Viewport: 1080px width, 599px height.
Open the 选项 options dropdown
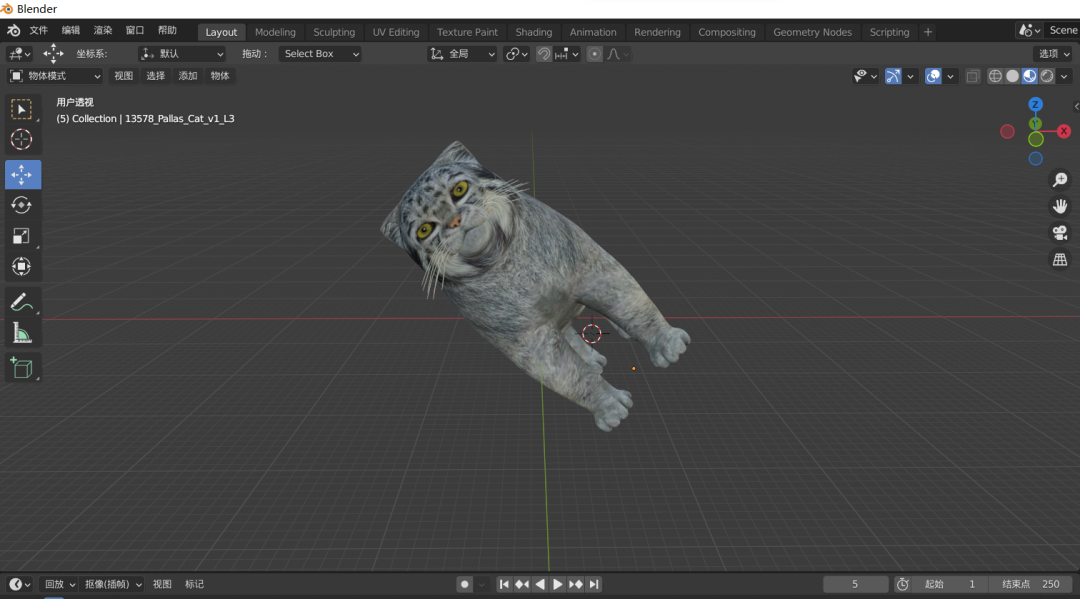pyautogui.click(x=1054, y=54)
